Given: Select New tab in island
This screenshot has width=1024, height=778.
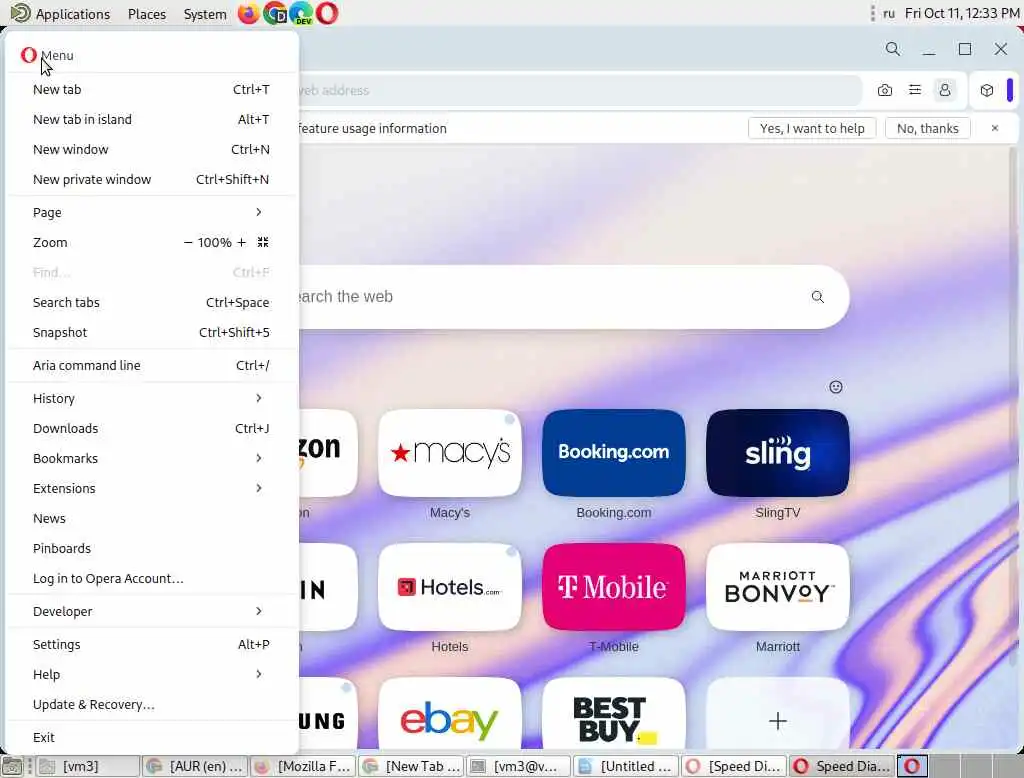Looking at the screenshot, I should (152, 120).
